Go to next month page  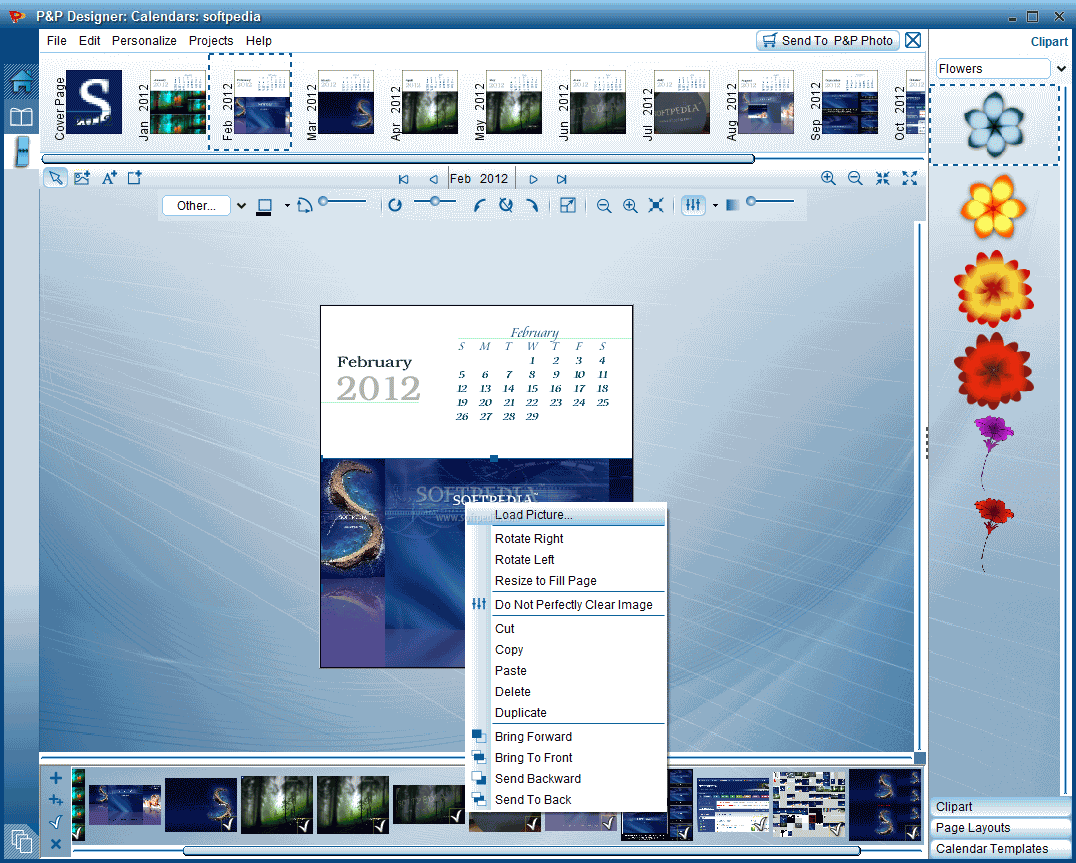pyautogui.click(x=533, y=179)
